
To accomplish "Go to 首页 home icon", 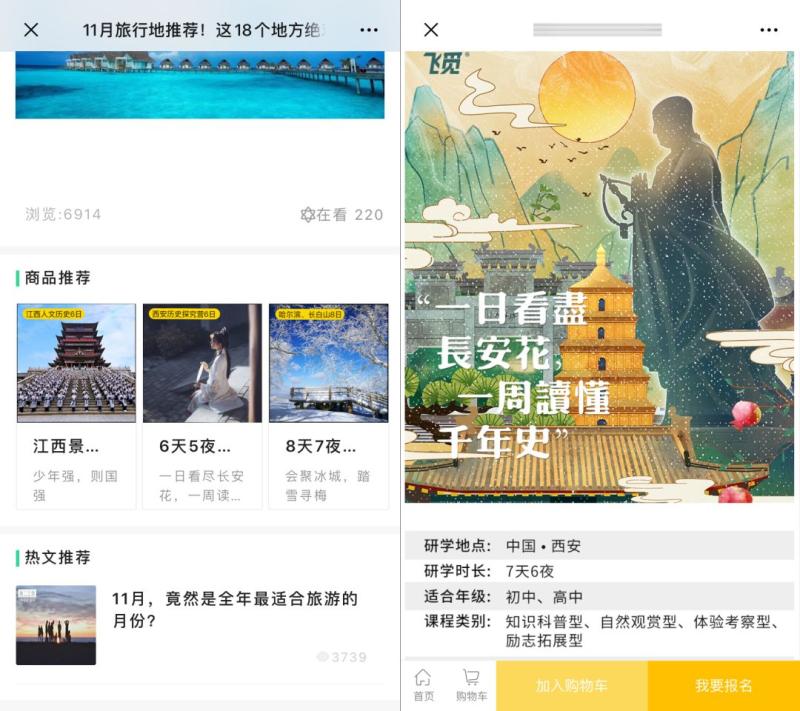I will (423, 685).
